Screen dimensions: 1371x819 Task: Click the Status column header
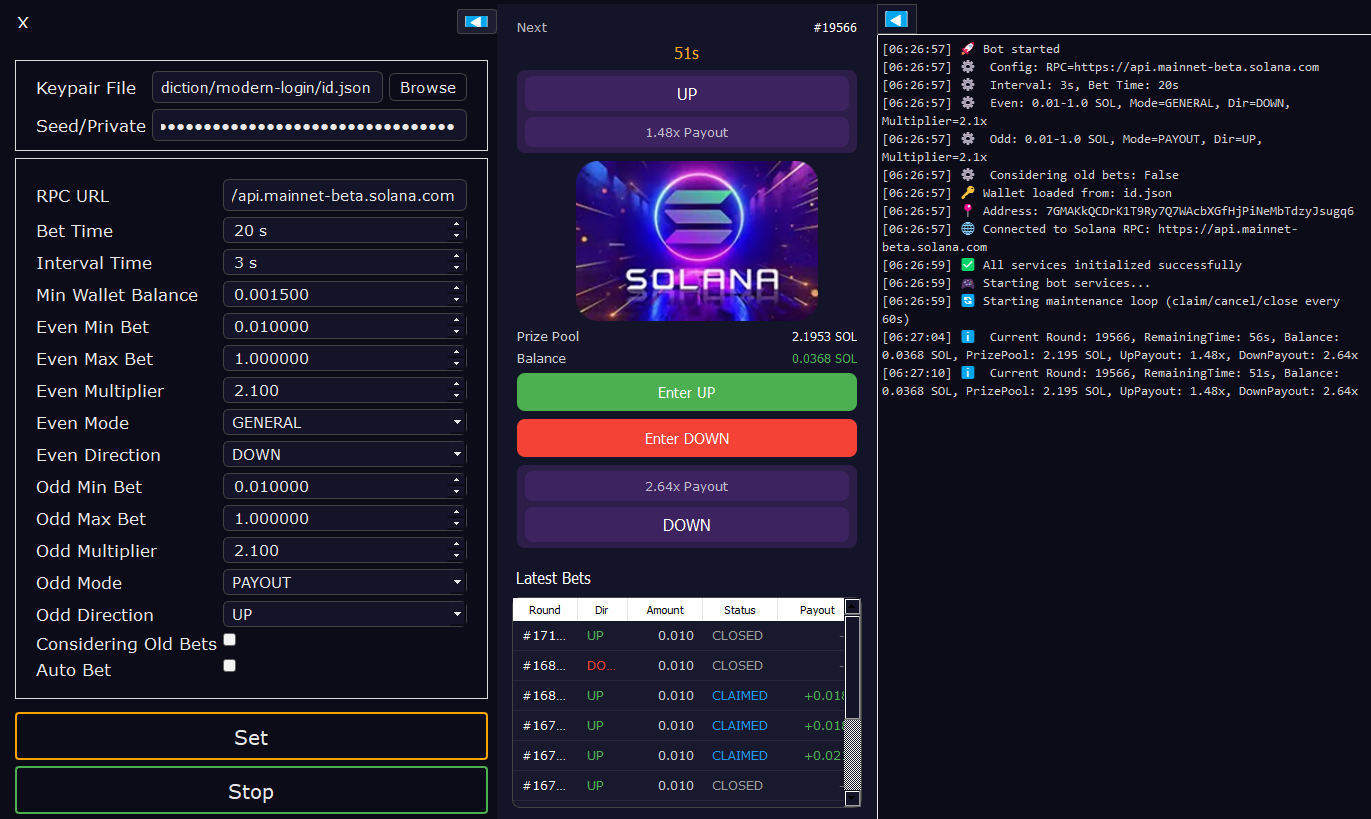point(739,609)
